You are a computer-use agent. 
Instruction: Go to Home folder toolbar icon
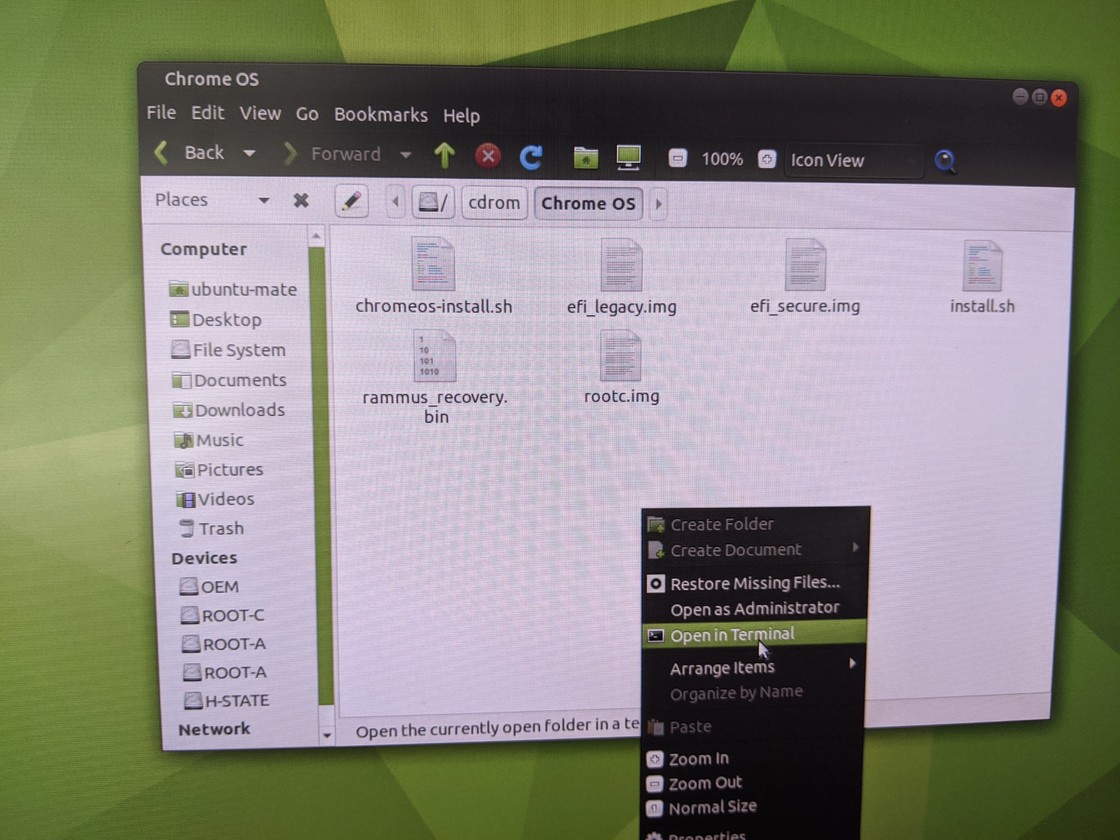[586, 157]
